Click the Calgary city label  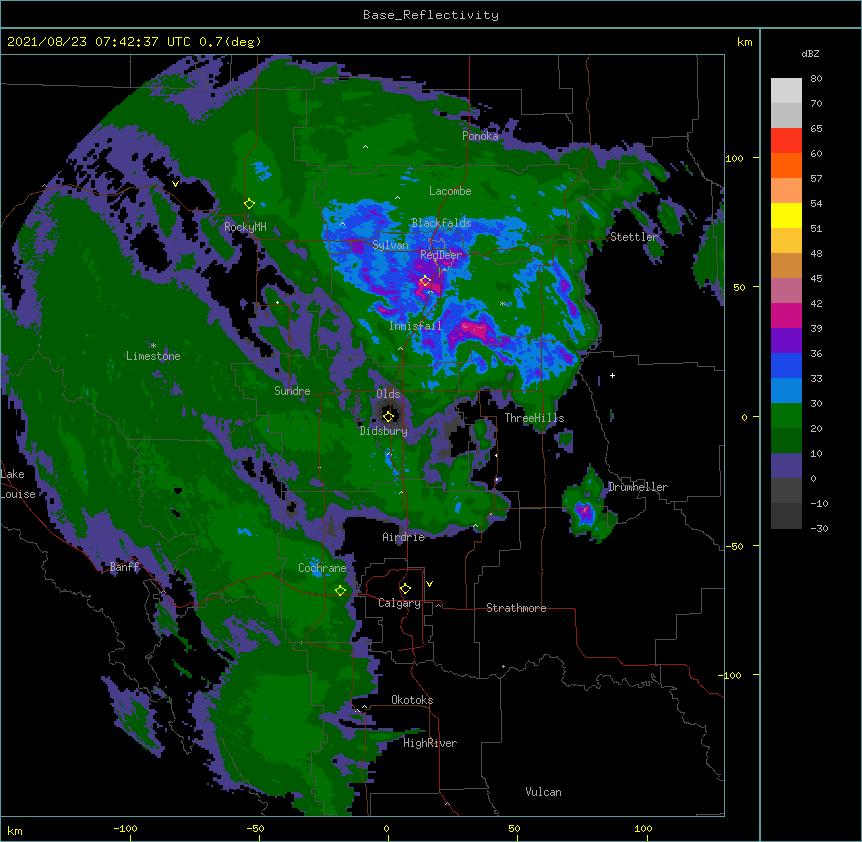coord(400,603)
